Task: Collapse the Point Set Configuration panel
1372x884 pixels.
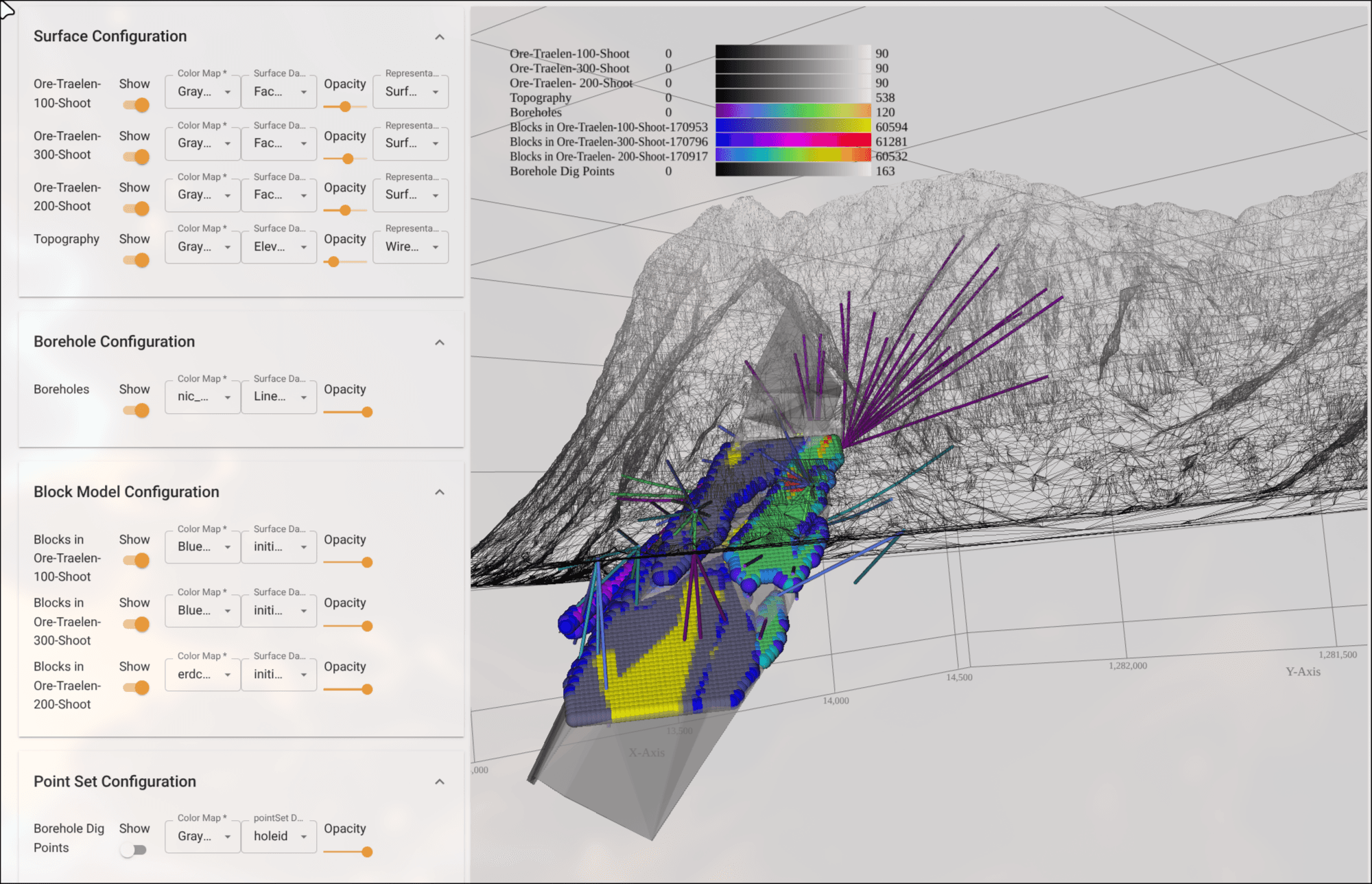Action: coord(440,782)
